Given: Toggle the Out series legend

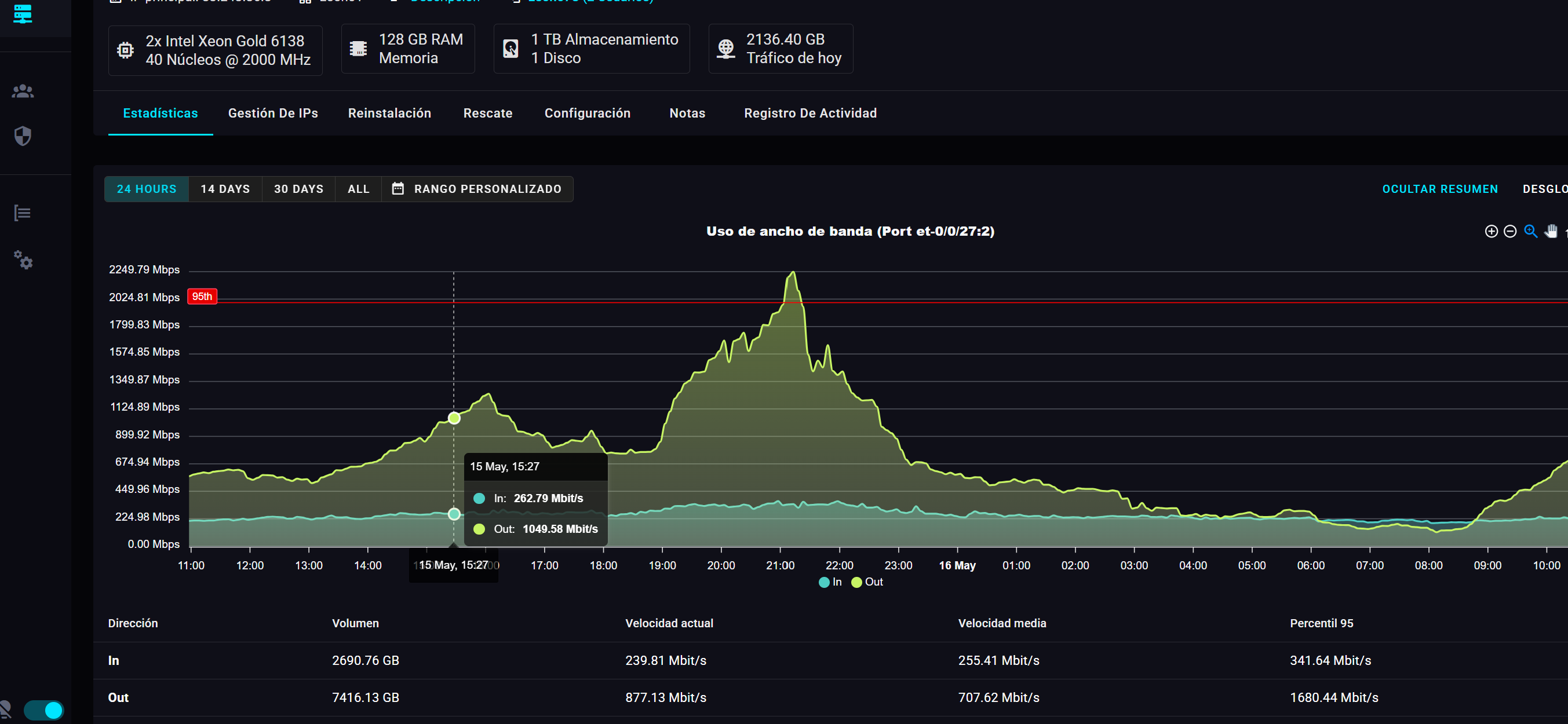Looking at the screenshot, I should (x=867, y=582).
